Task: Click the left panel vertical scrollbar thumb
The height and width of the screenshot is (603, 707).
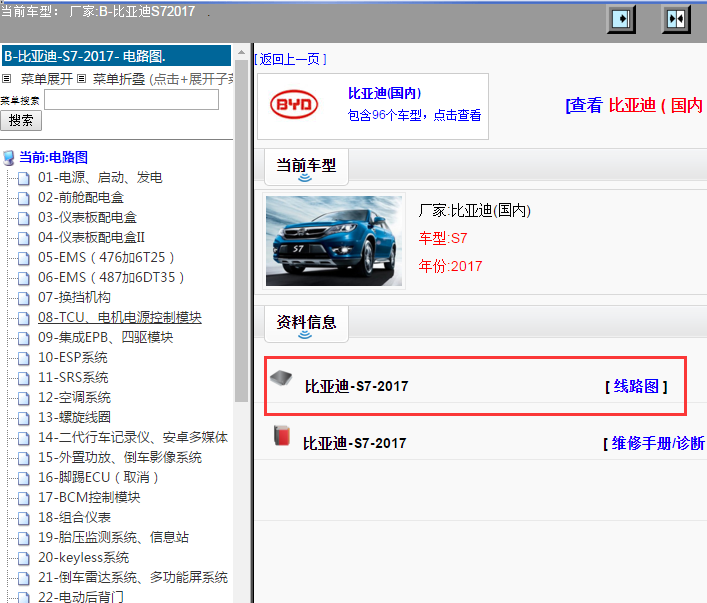Action: coord(241,230)
